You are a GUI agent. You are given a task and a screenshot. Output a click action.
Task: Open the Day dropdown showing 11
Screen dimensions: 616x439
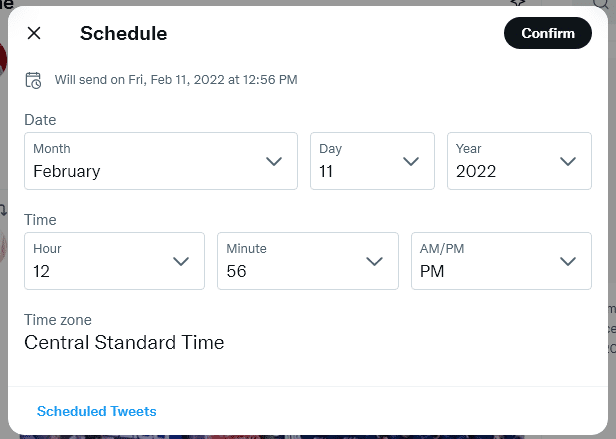point(372,161)
